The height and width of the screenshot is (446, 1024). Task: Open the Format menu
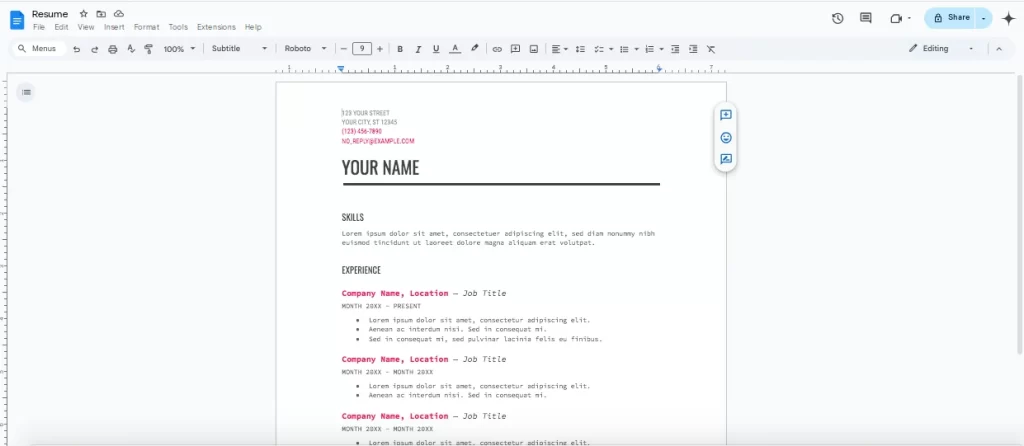pyautogui.click(x=146, y=27)
